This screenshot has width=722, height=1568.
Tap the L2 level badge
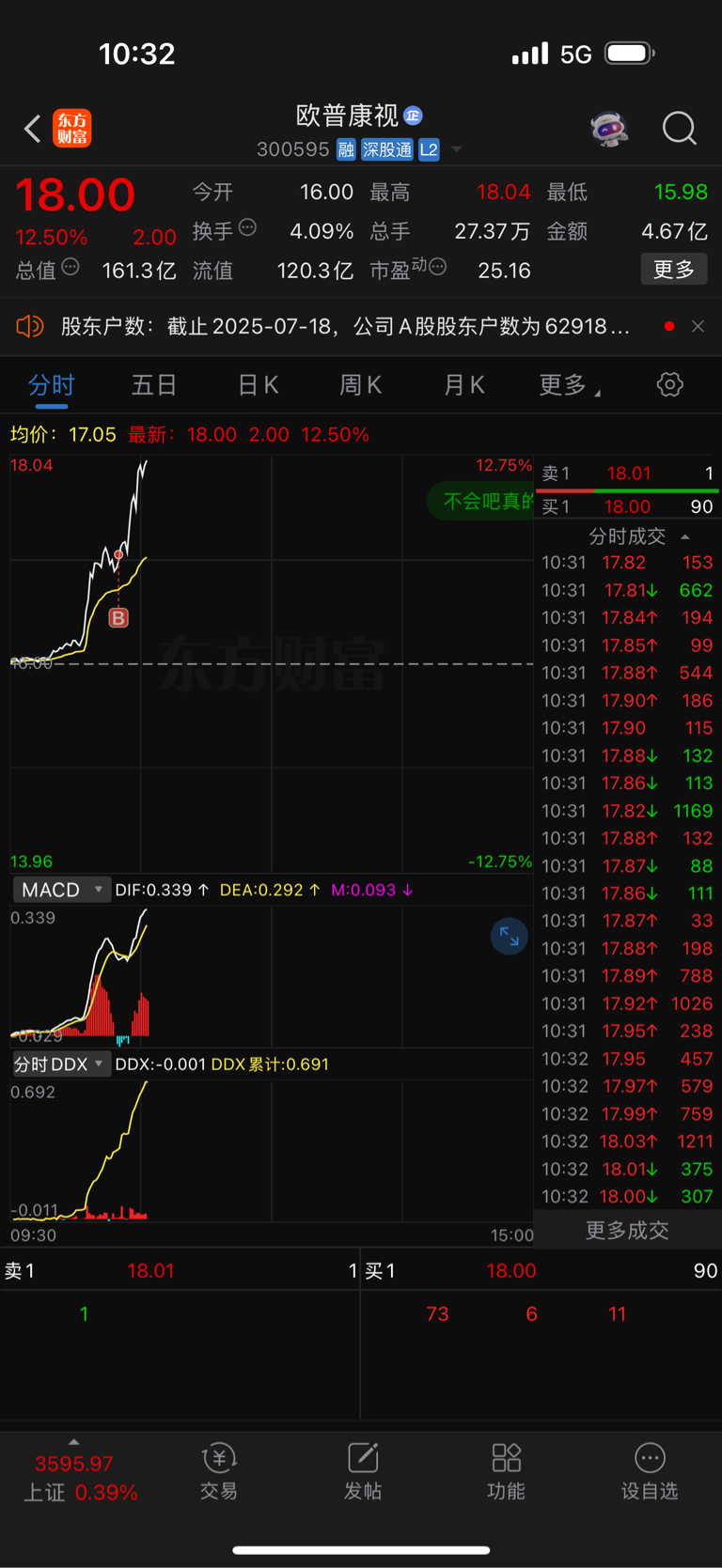click(x=429, y=149)
